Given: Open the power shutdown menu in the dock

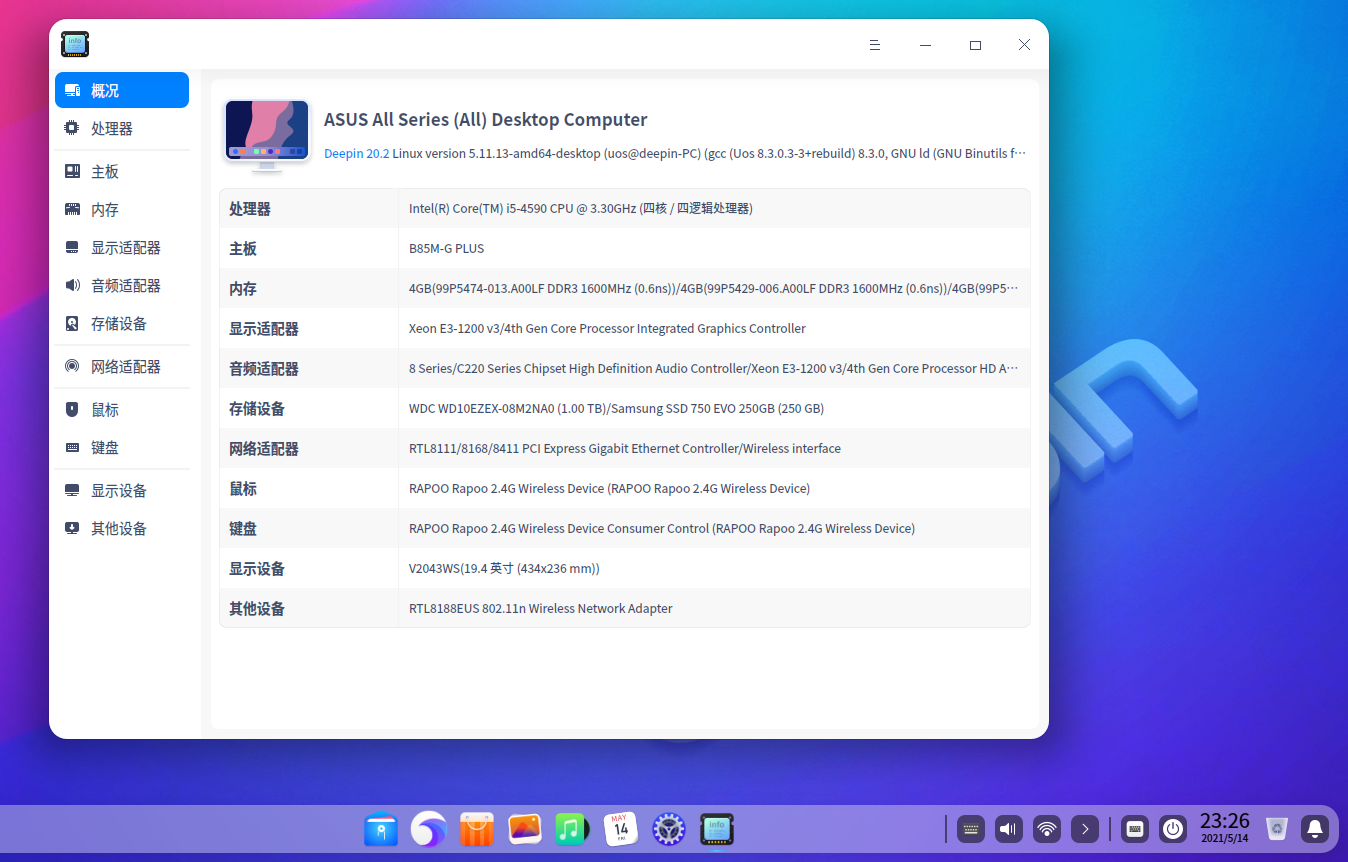Looking at the screenshot, I should pos(1173,829).
